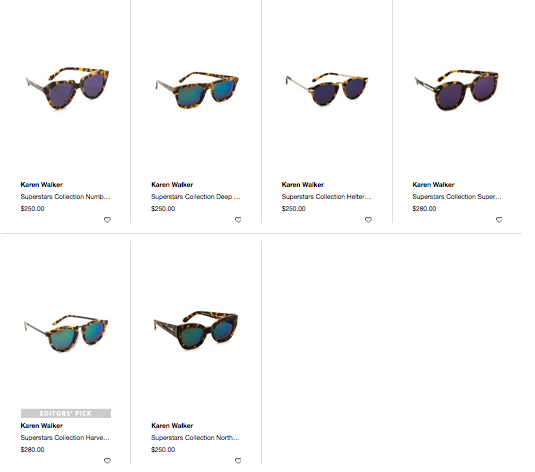The height and width of the screenshot is (472, 535).
Task: Favorite the Superstars Collection Numb... sunglasses heart icon
Action: pos(107,220)
